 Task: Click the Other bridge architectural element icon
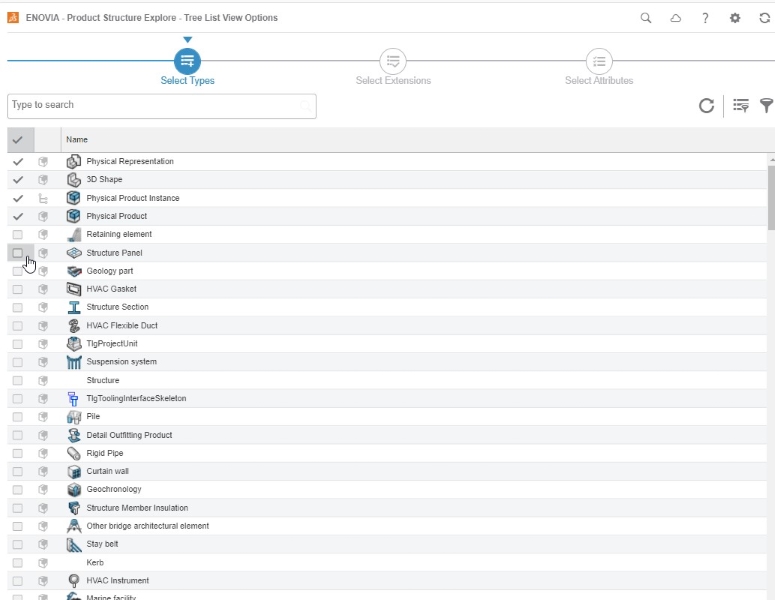coord(74,526)
